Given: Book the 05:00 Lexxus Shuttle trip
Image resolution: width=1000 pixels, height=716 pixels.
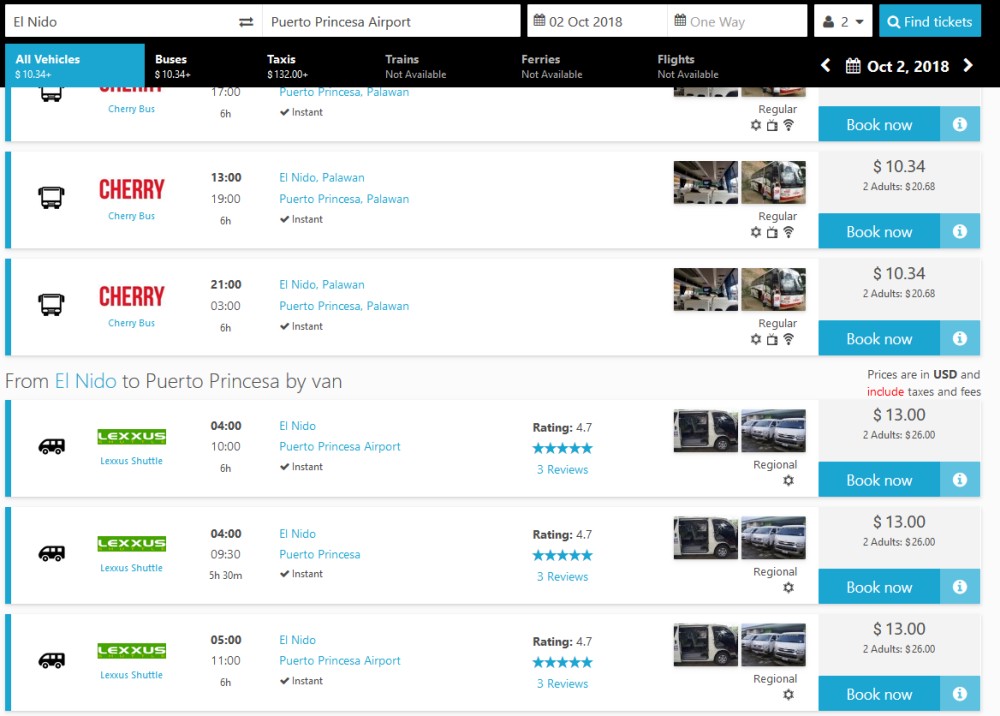Looking at the screenshot, I should pyautogui.click(x=879, y=694).
